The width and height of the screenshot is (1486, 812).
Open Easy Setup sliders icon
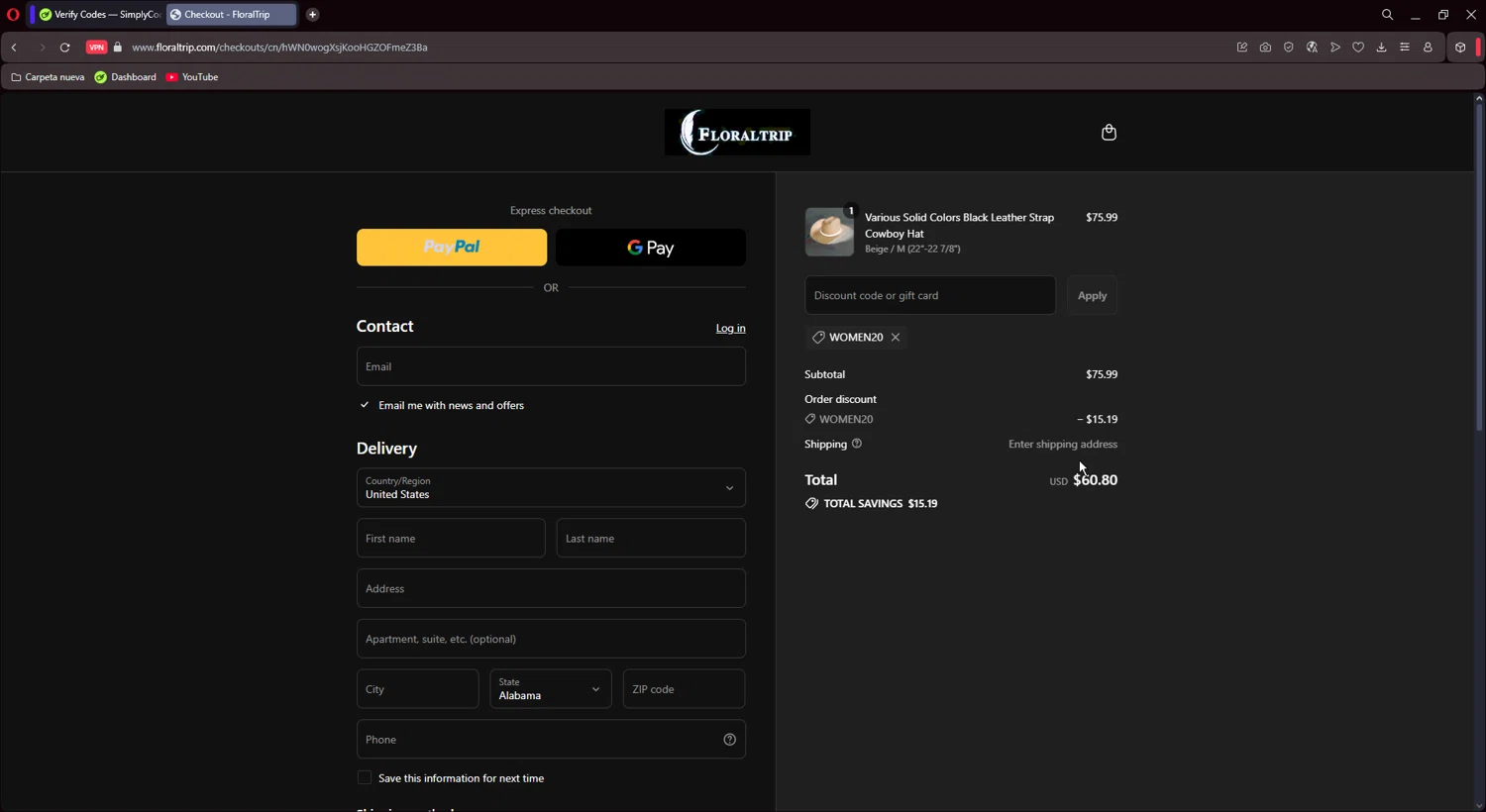click(x=1405, y=48)
